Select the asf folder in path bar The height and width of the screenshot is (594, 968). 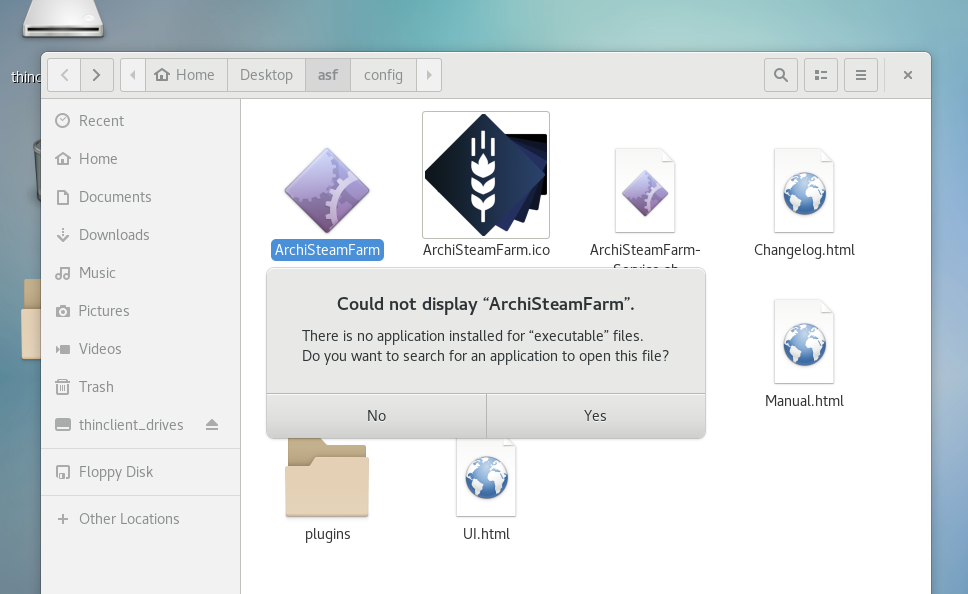[328, 75]
